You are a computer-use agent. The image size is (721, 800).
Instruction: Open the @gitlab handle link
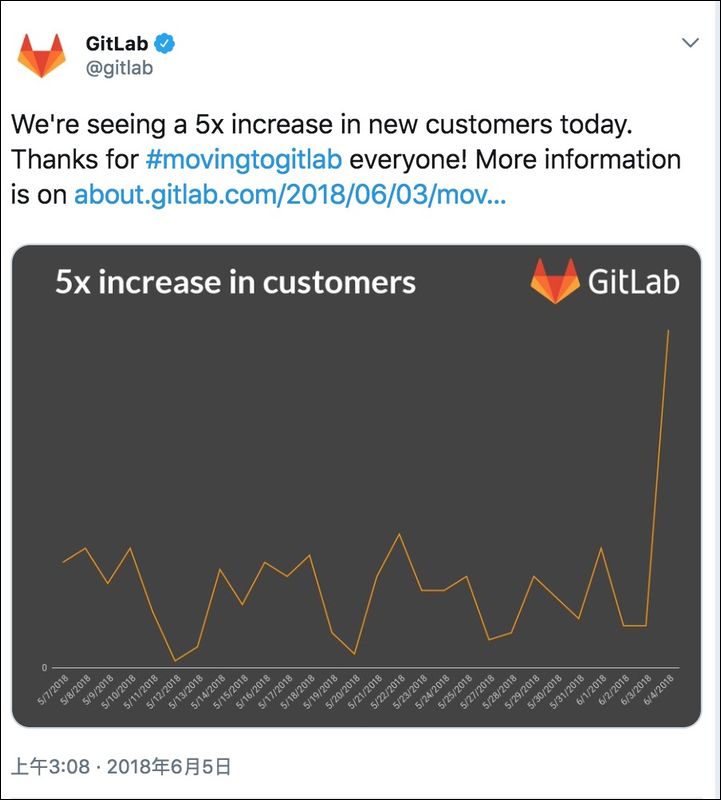[x=119, y=68]
